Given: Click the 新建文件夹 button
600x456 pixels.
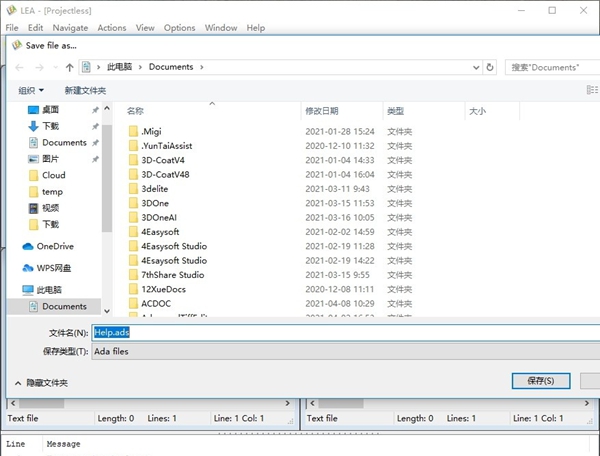Looking at the screenshot, I should 85,91.
